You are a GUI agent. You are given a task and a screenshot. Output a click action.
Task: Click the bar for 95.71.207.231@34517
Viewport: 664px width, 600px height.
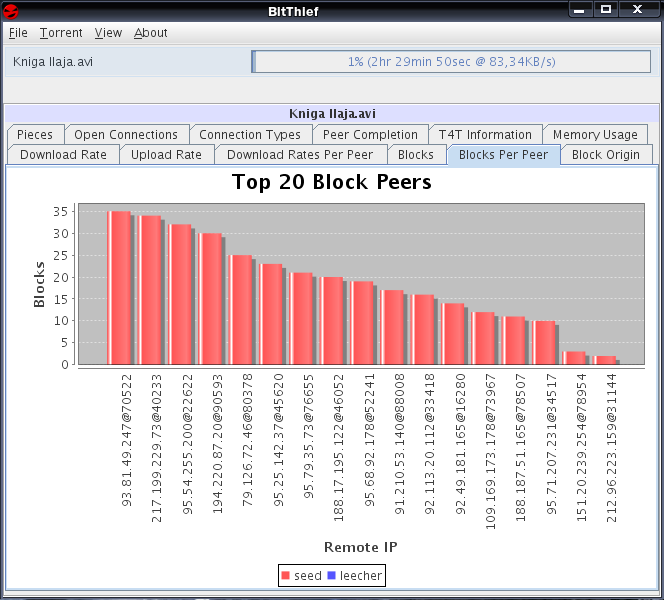point(543,343)
